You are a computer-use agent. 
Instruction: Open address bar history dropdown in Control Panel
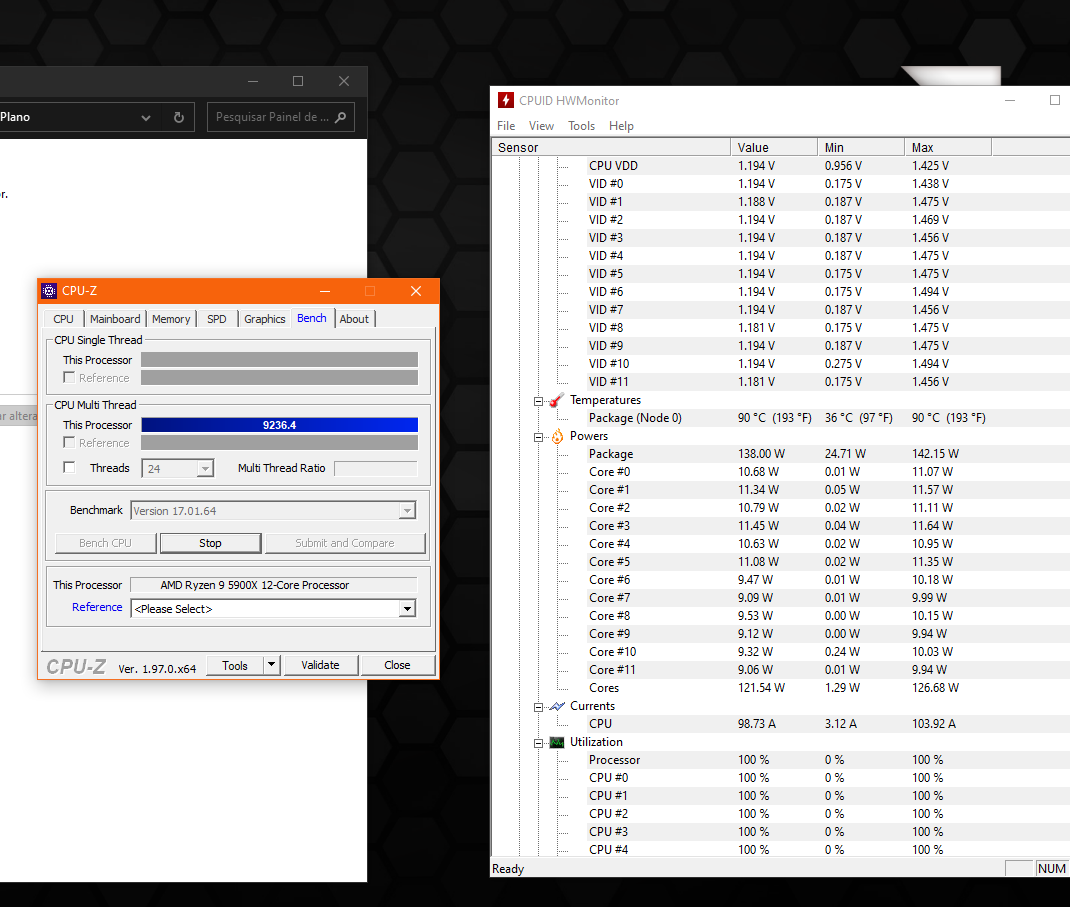pos(145,117)
